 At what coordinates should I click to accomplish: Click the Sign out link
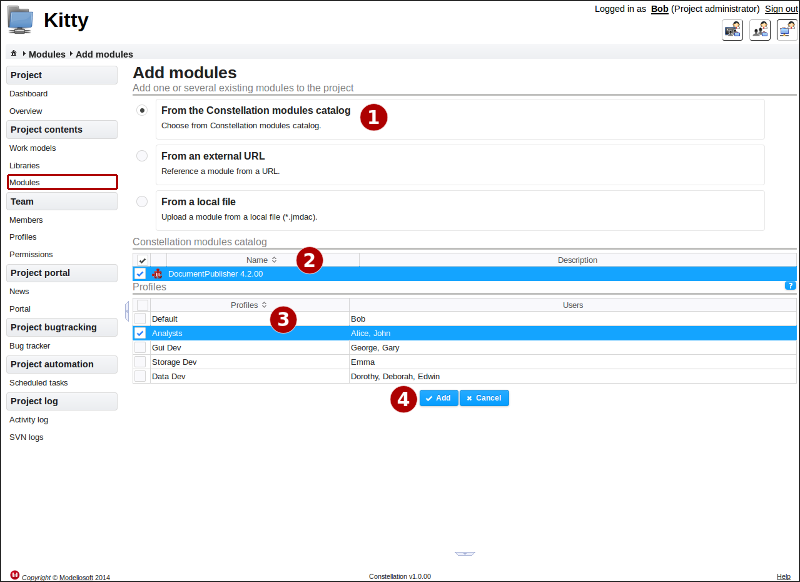[781, 9]
